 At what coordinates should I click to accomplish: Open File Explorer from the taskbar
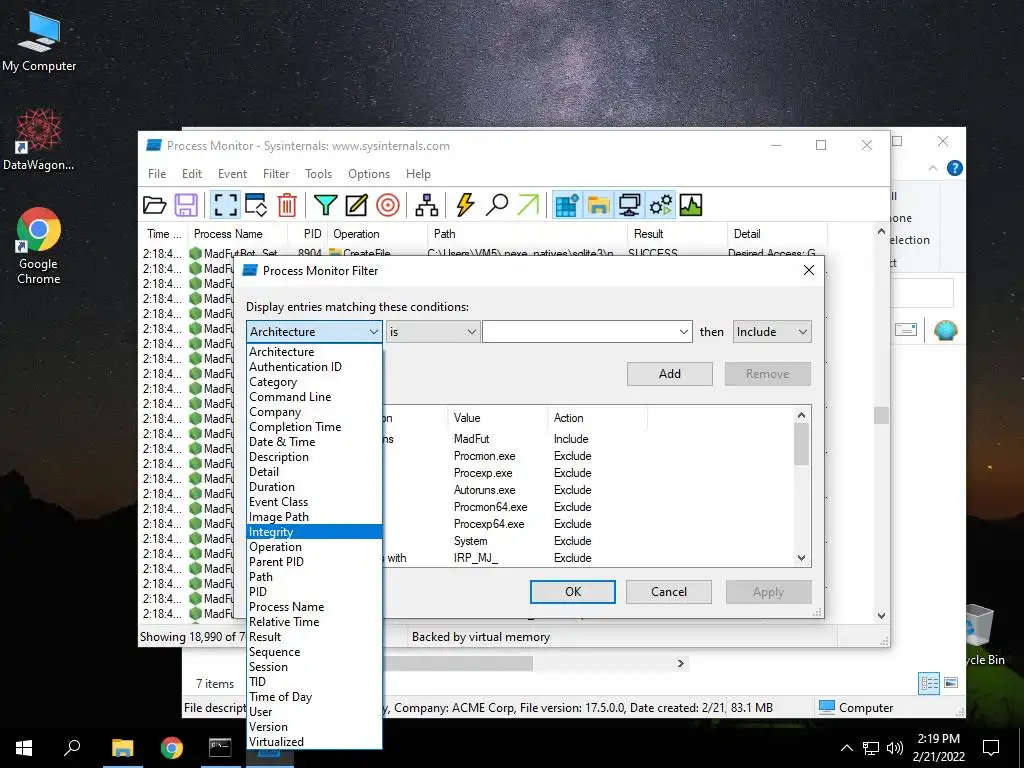pos(122,748)
